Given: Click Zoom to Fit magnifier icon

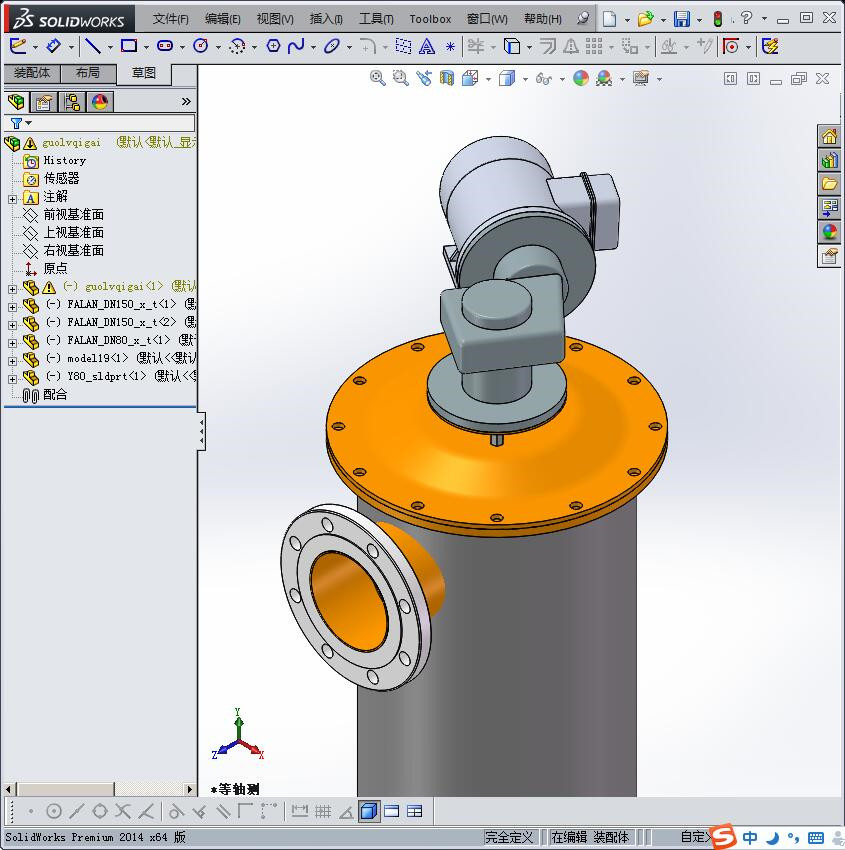Looking at the screenshot, I should pos(377,79).
